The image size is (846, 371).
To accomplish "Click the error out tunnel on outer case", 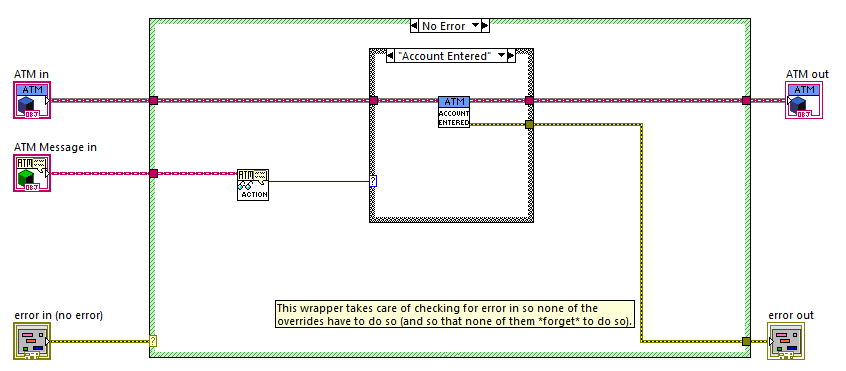I will tap(746, 341).
